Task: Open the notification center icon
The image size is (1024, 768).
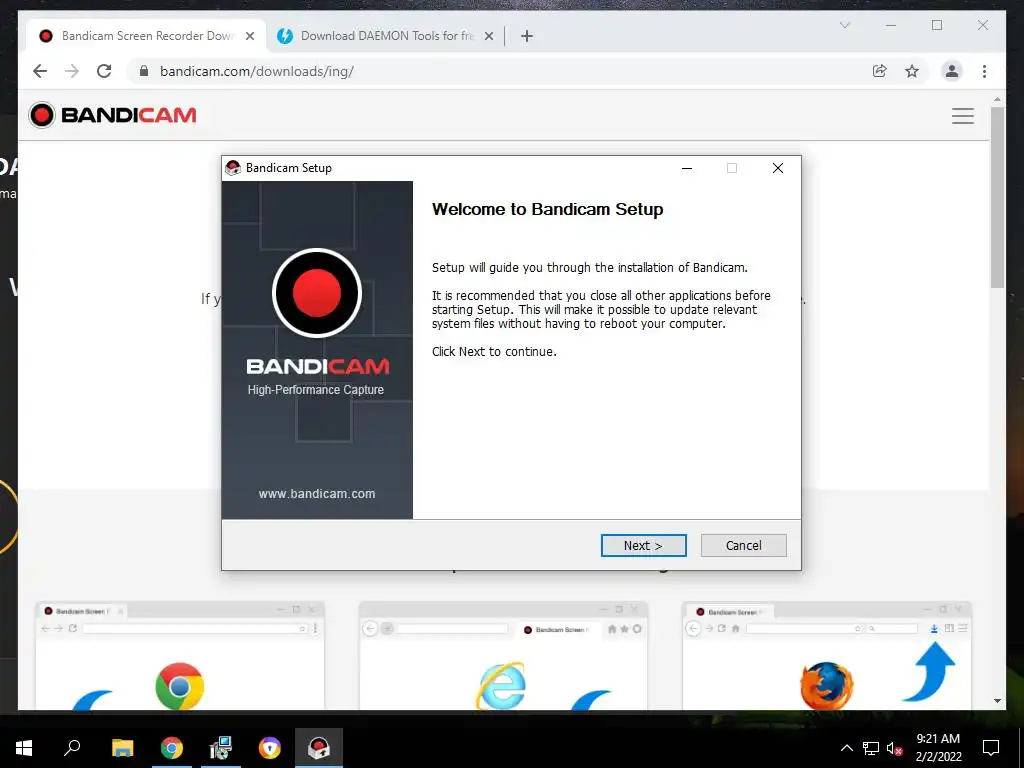Action: click(991, 748)
